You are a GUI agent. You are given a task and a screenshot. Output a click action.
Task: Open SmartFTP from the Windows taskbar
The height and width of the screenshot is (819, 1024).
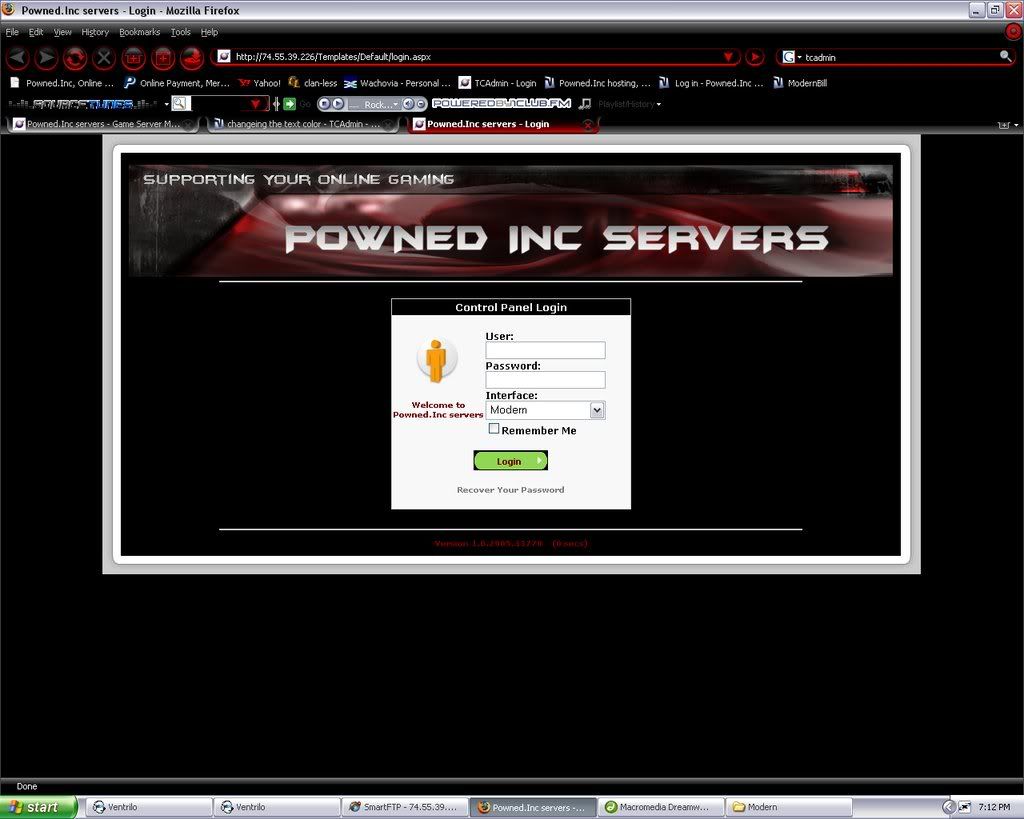pos(404,807)
